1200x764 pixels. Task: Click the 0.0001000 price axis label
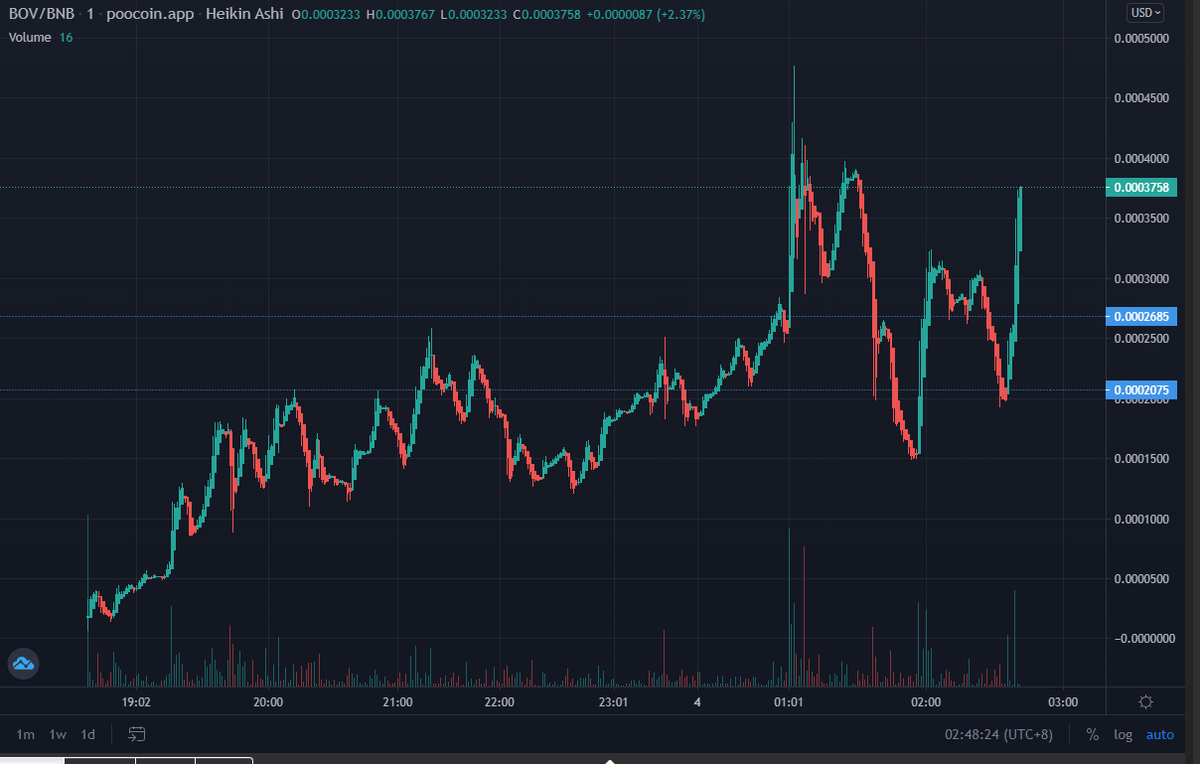tap(1142, 518)
